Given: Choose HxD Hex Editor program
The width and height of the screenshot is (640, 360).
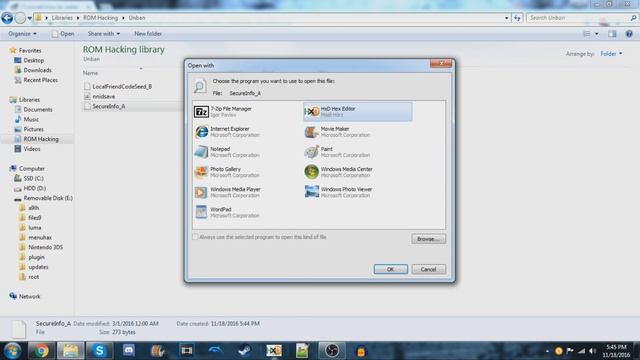Looking at the screenshot, I should 358,111.
